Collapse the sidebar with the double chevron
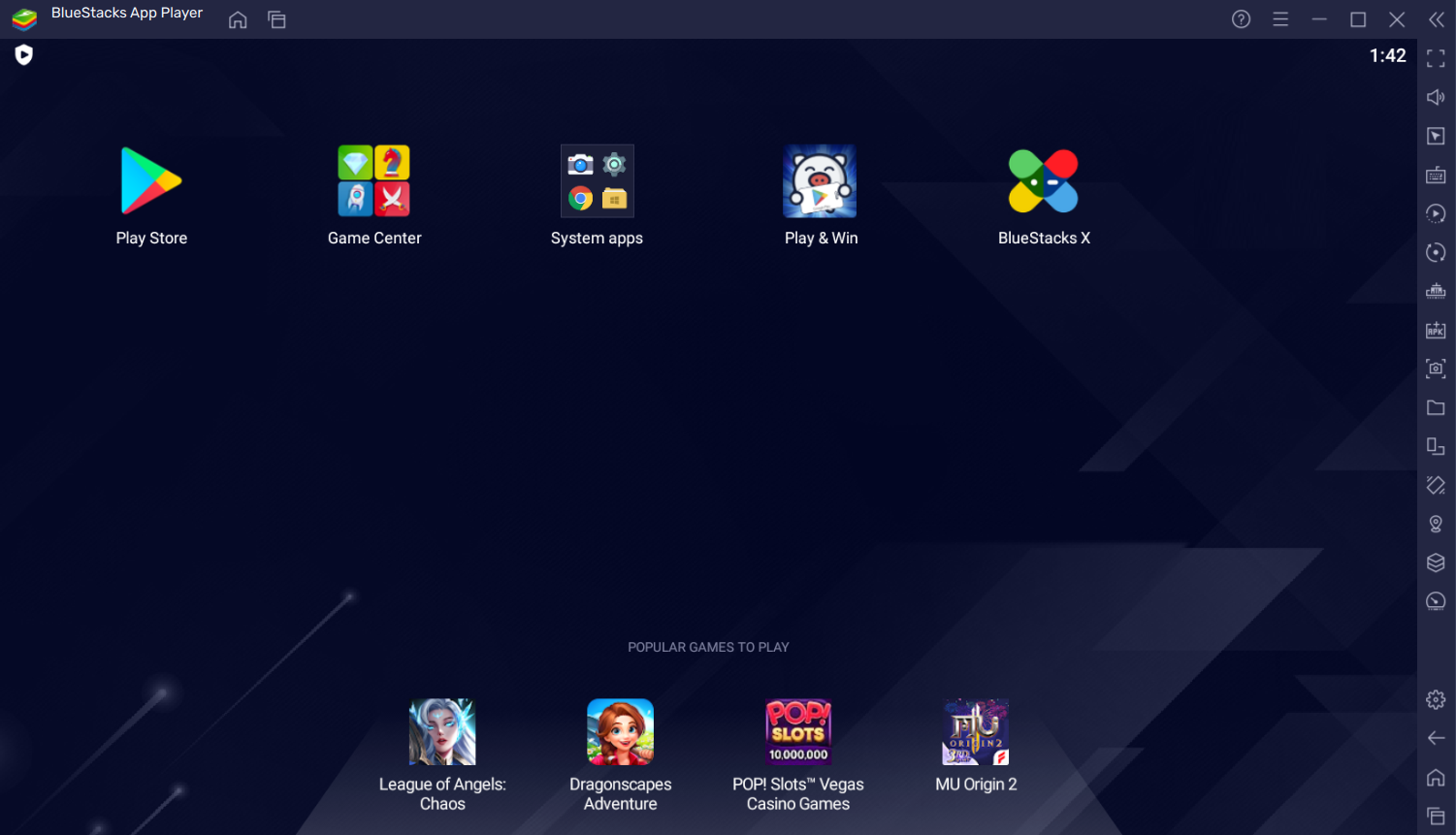 click(1437, 18)
